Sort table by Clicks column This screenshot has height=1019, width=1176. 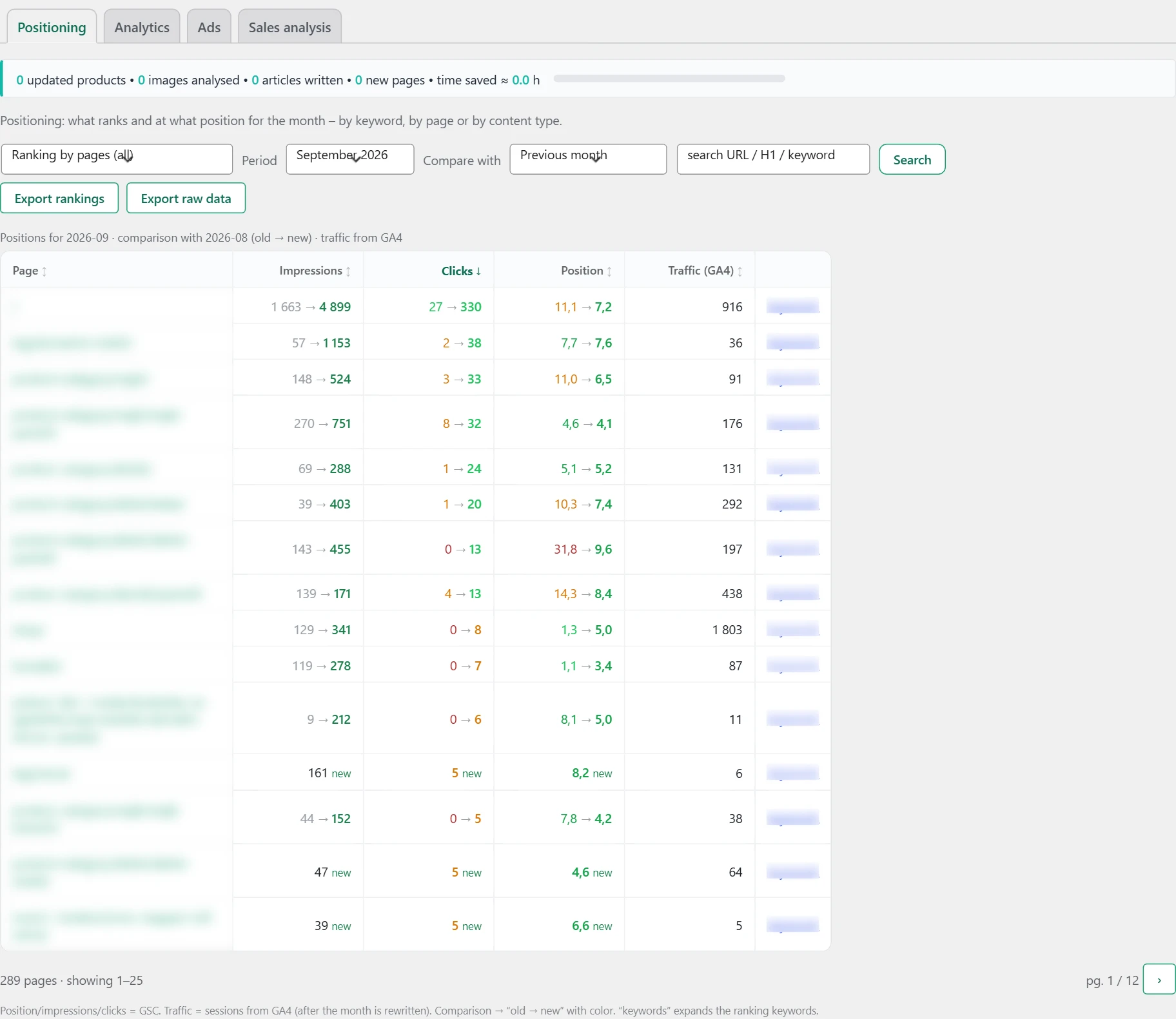(461, 271)
